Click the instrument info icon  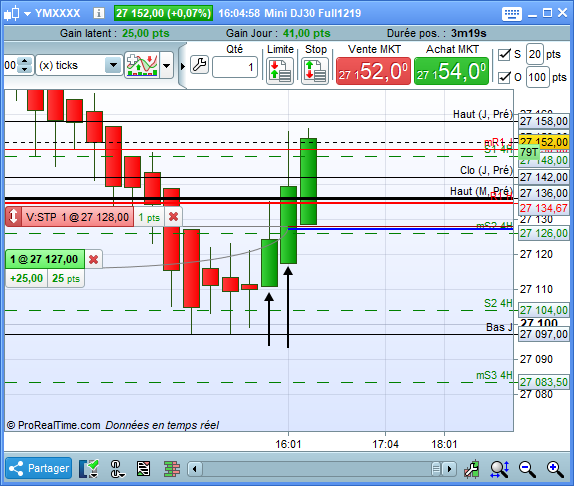(x=98, y=14)
